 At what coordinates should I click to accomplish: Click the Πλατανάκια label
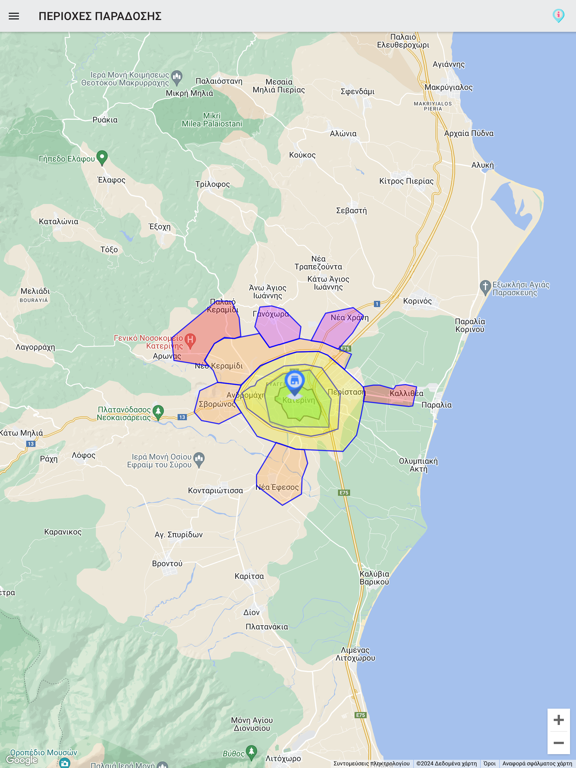(267, 627)
